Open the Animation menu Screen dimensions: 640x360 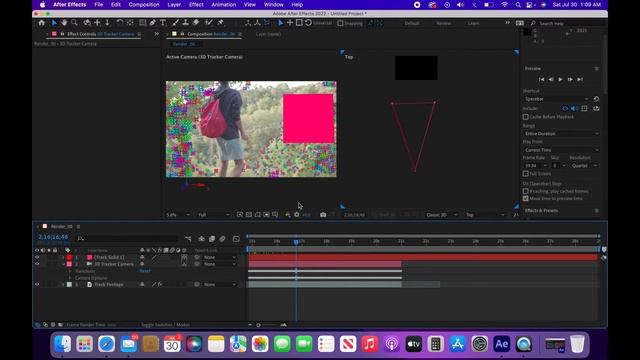(x=223, y=5)
